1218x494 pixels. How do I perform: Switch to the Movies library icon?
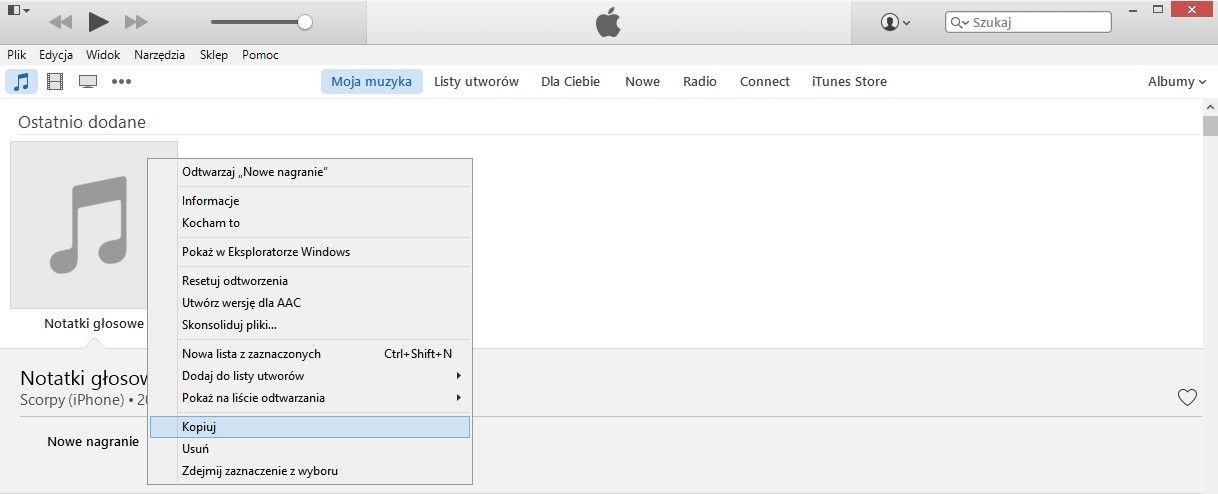coord(55,82)
